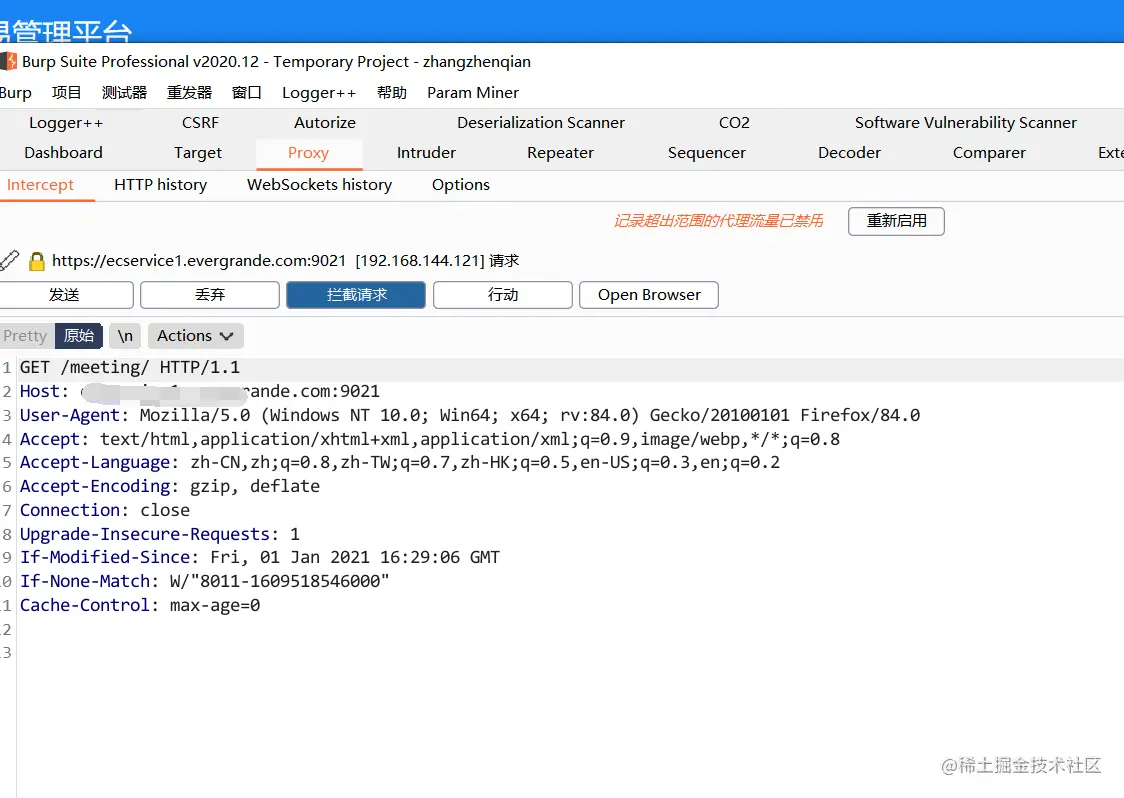1124x798 pixels.
Task: Open the Software Vulnerability Scanner tab
Action: tap(966, 123)
